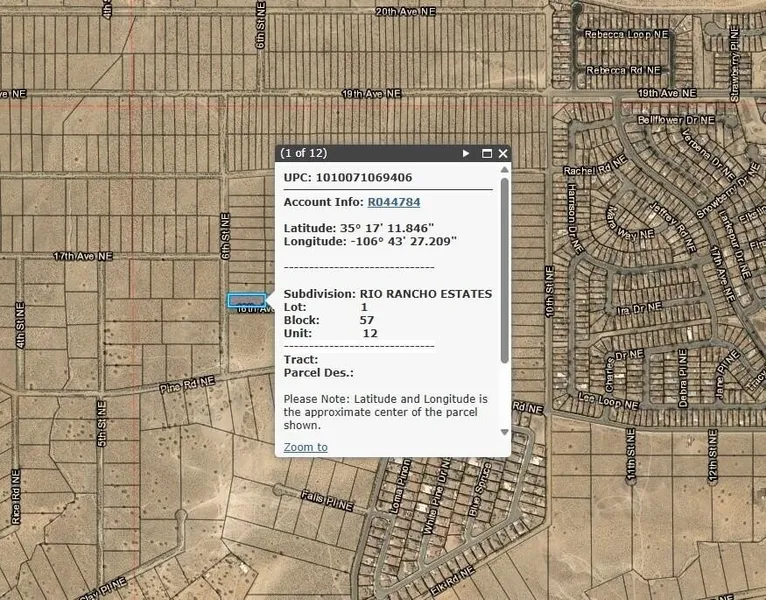Click the popup title bar '(1 of 12)'

coord(303,154)
